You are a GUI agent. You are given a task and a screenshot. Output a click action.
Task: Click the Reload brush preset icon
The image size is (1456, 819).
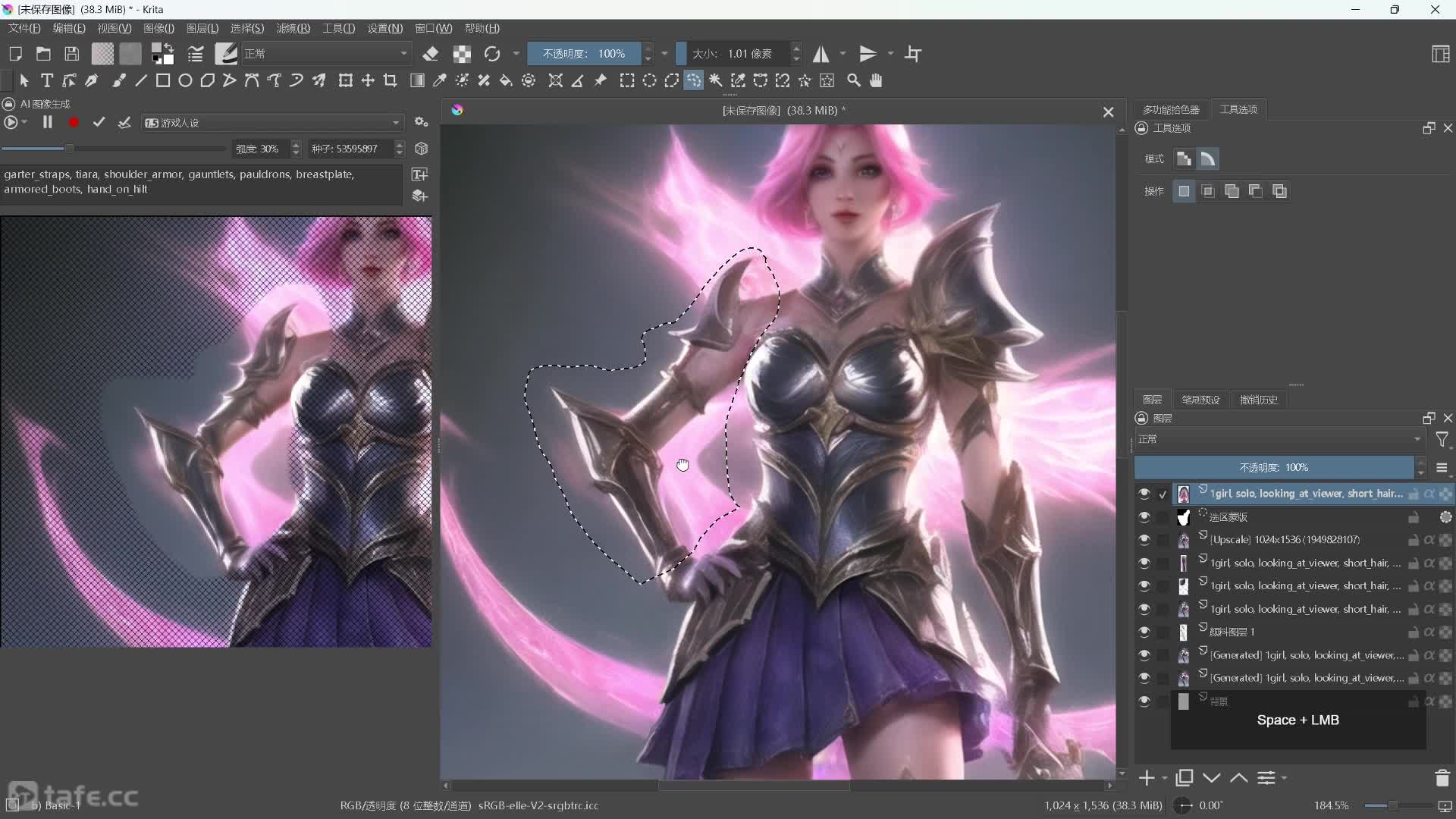pos(492,54)
